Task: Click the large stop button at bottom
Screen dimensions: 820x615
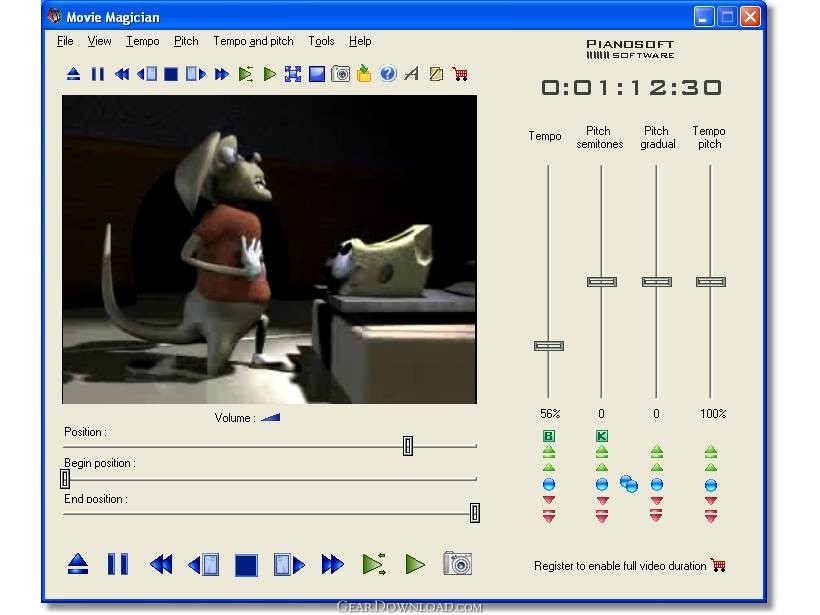Action: (246, 565)
